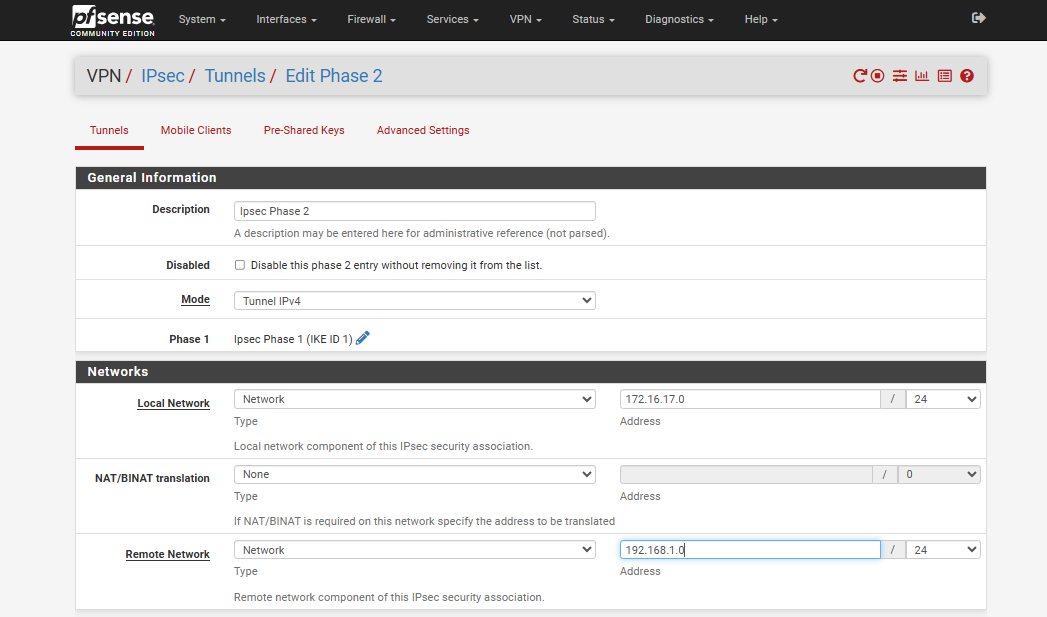The width and height of the screenshot is (1047, 617).
Task: Open related settings sliders icon
Action: [900, 76]
